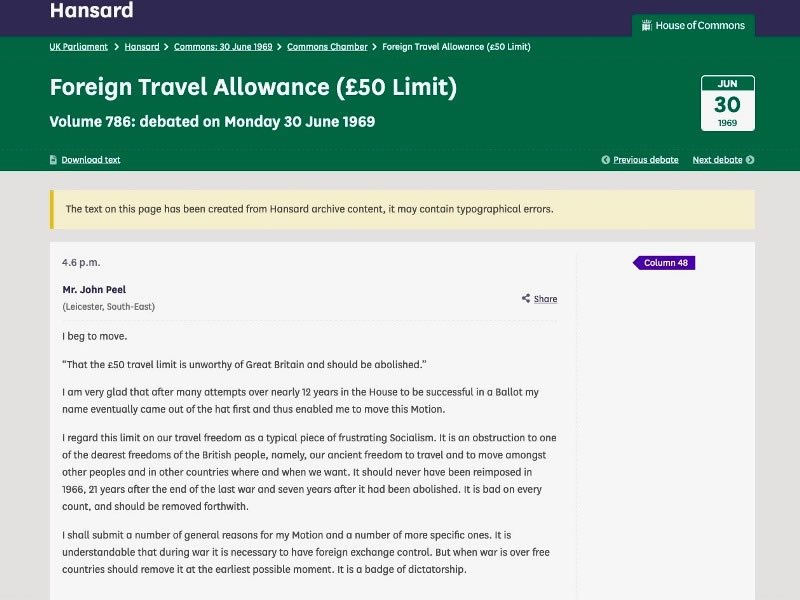Open the Hansard breadcrumb link
The height and width of the screenshot is (600, 800).
tap(142, 47)
